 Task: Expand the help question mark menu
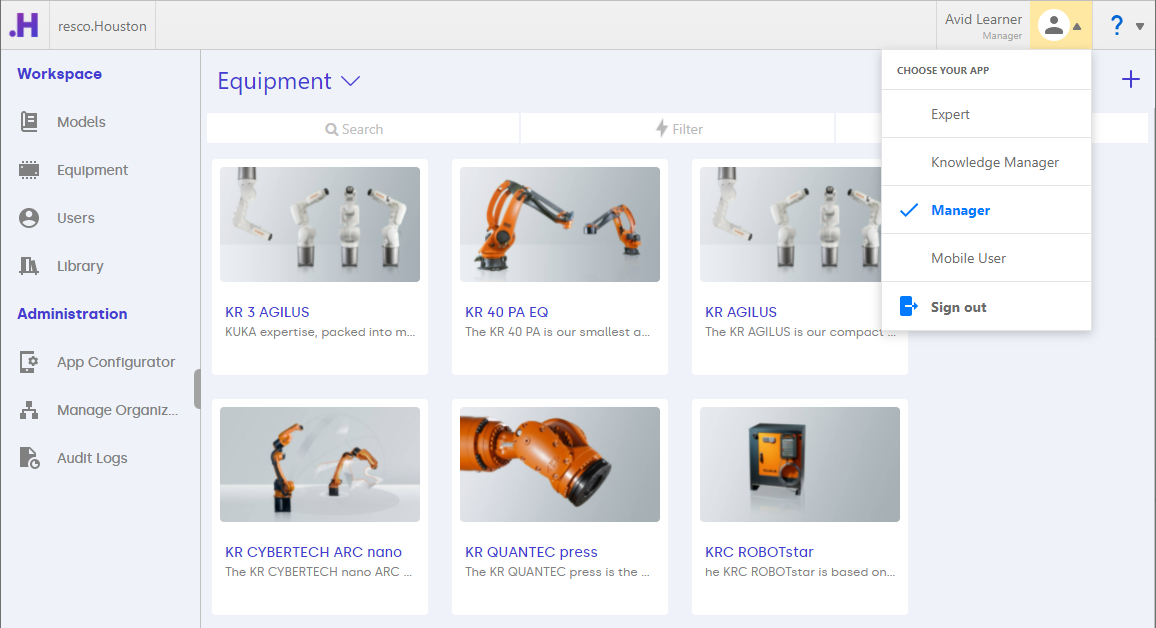[x=1126, y=26]
